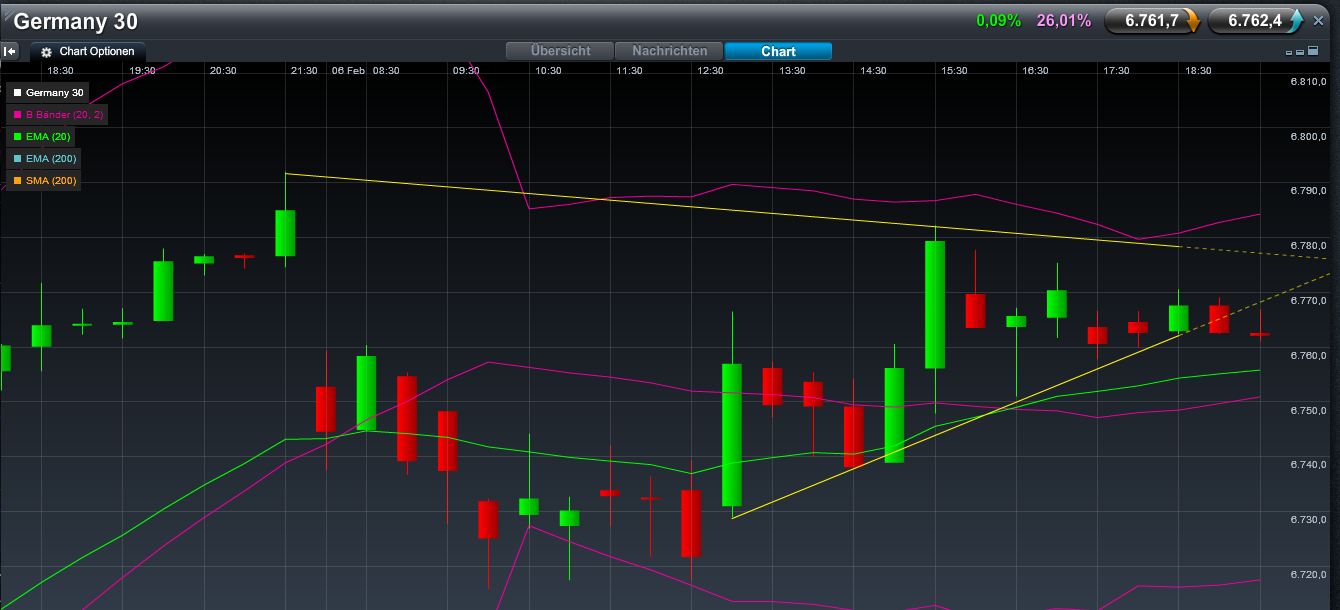Image resolution: width=1340 pixels, height=610 pixels.
Task: Switch to the Übersicht tab
Action: click(562, 51)
